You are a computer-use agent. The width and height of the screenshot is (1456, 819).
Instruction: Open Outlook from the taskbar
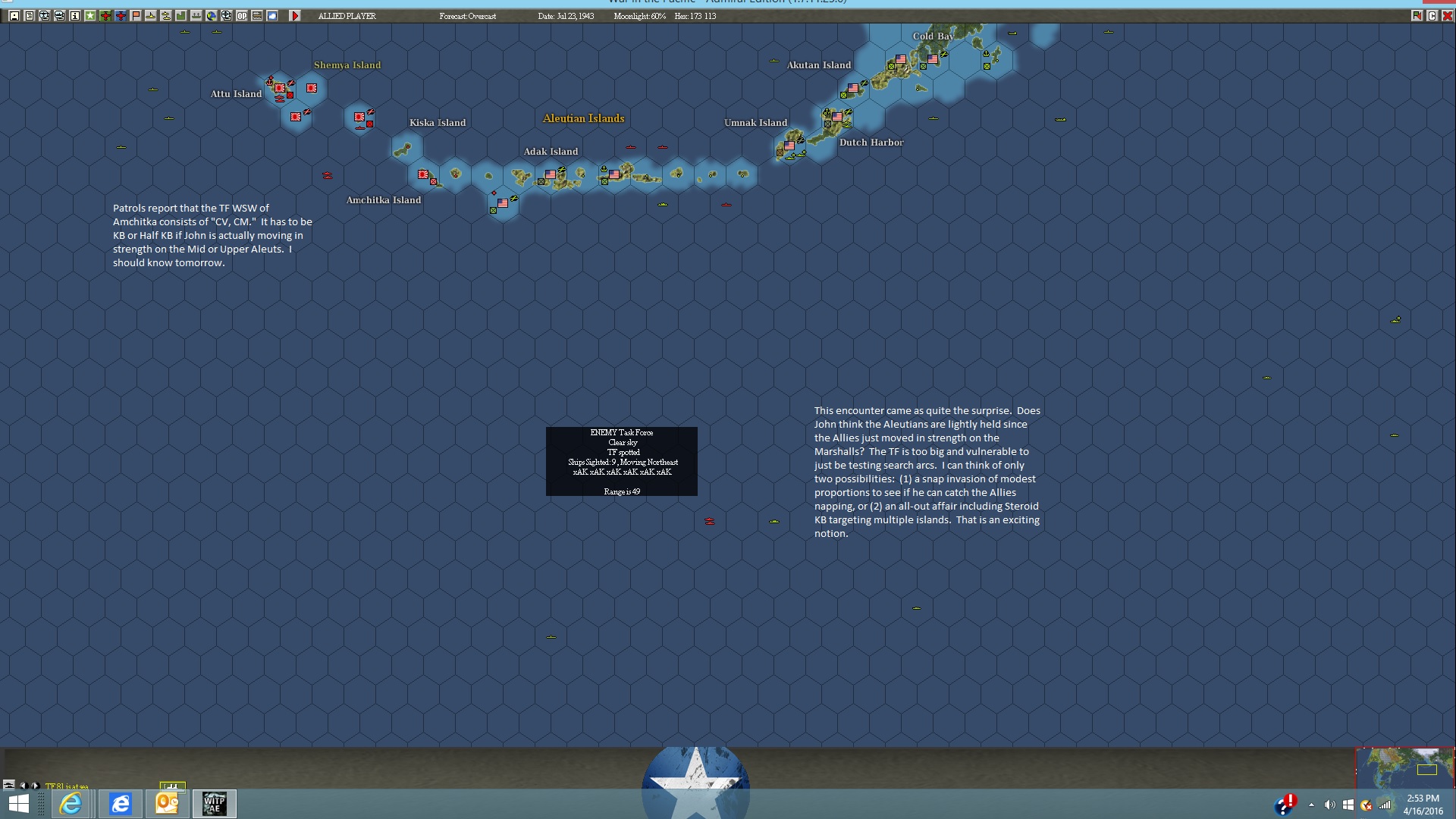tap(167, 804)
